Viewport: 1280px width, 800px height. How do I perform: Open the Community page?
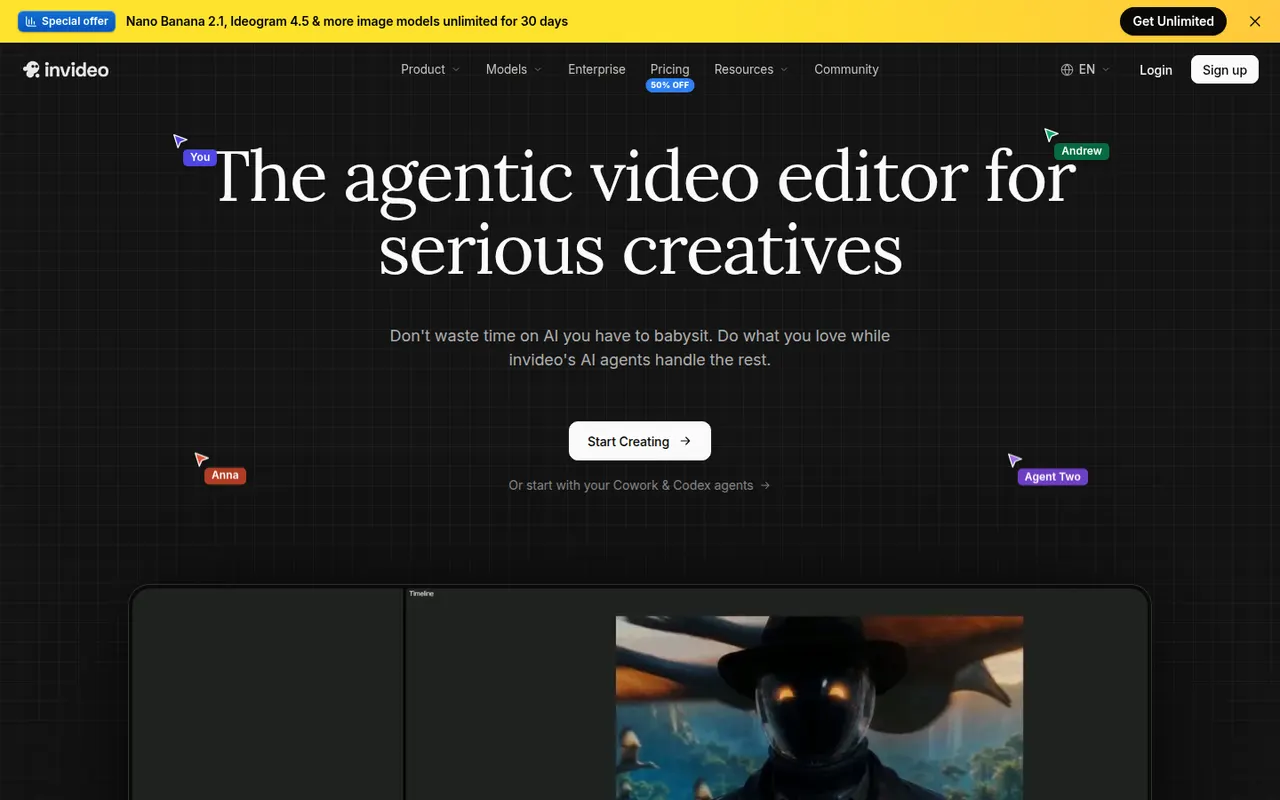[x=846, y=69]
